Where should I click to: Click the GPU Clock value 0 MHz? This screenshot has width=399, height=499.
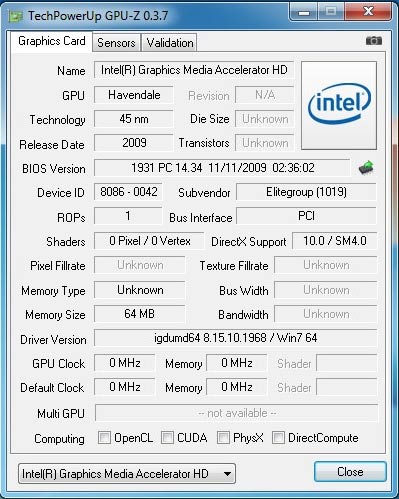[125, 363]
